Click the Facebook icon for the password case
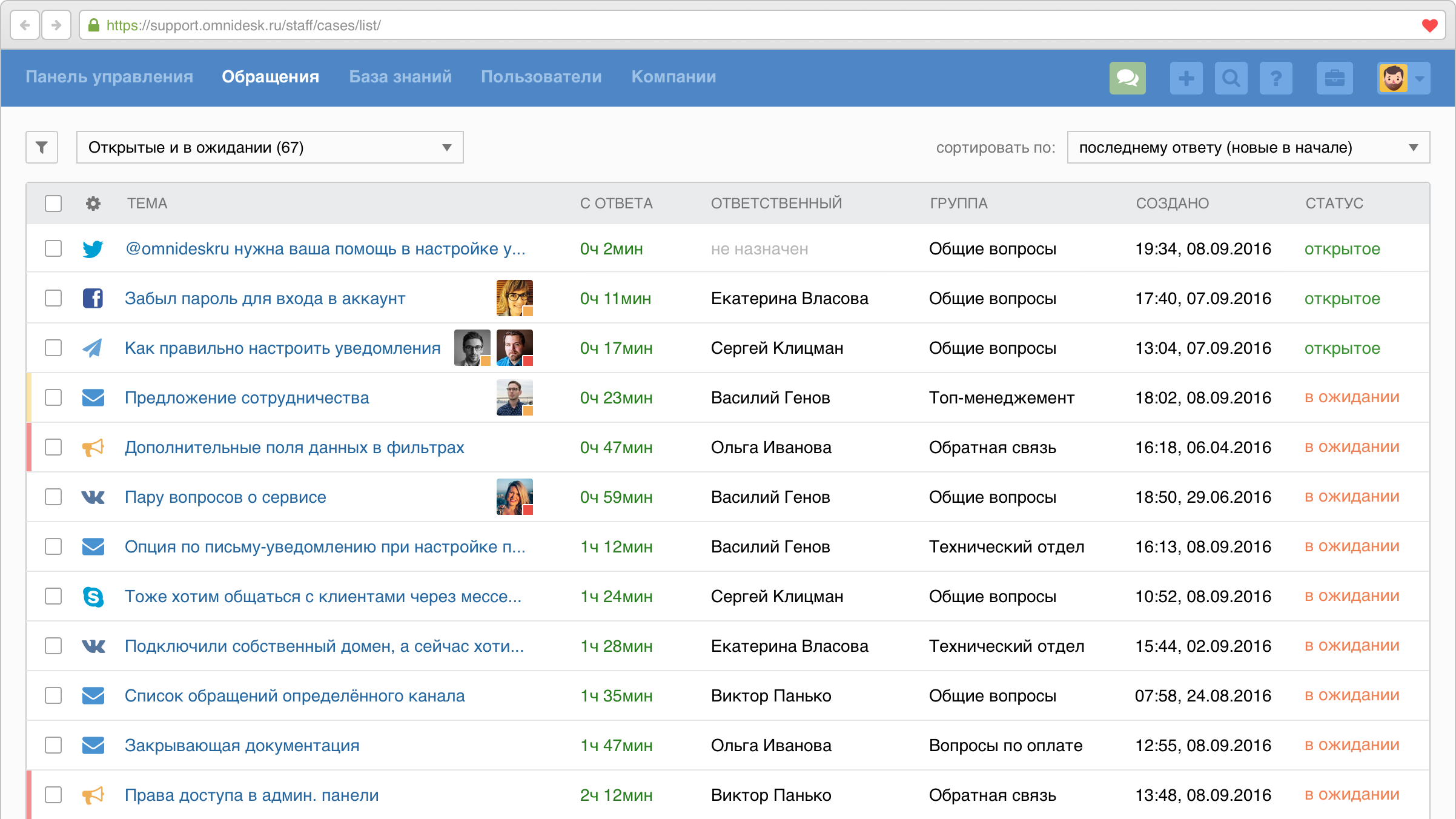Screen dimensions: 1456x819 click(x=93, y=298)
